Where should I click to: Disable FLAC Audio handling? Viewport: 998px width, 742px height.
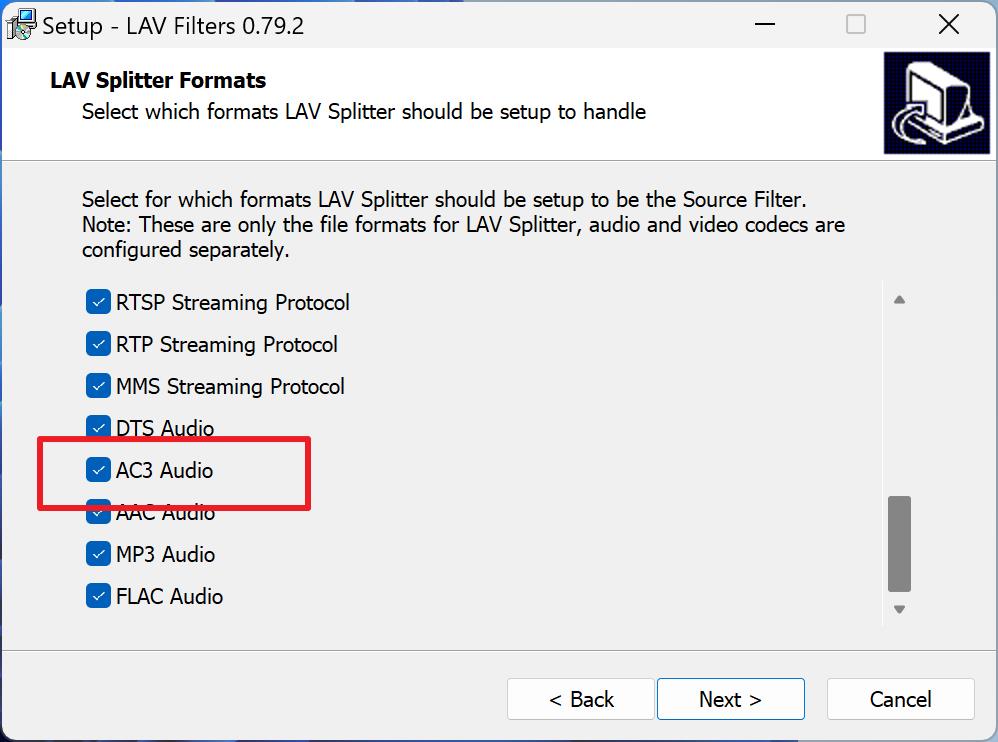[x=97, y=596]
